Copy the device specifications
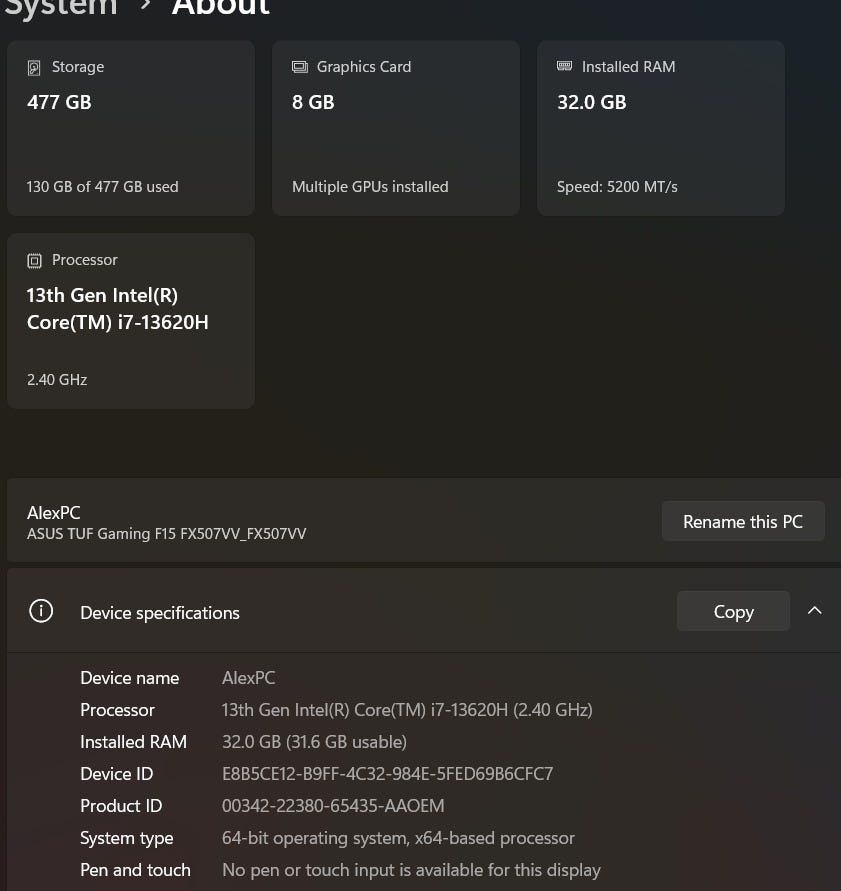841x891 pixels. click(733, 611)
